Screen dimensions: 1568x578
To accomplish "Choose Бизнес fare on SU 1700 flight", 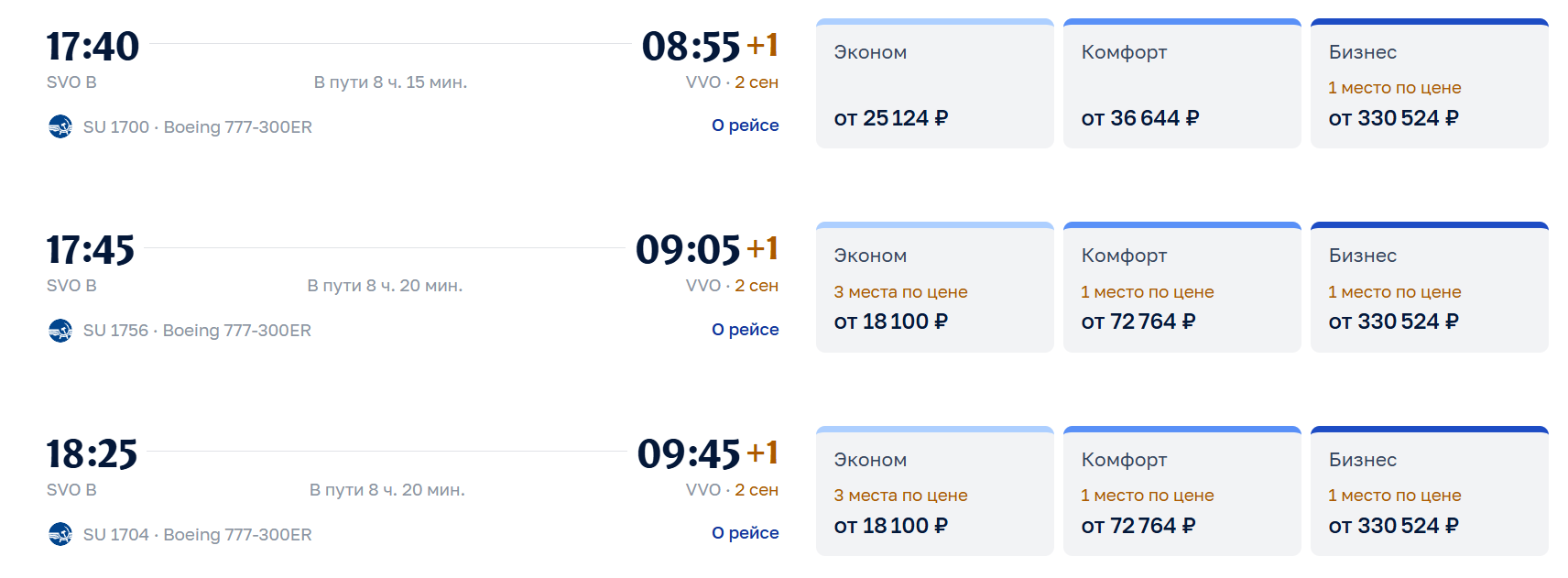I will point(1429,84).
